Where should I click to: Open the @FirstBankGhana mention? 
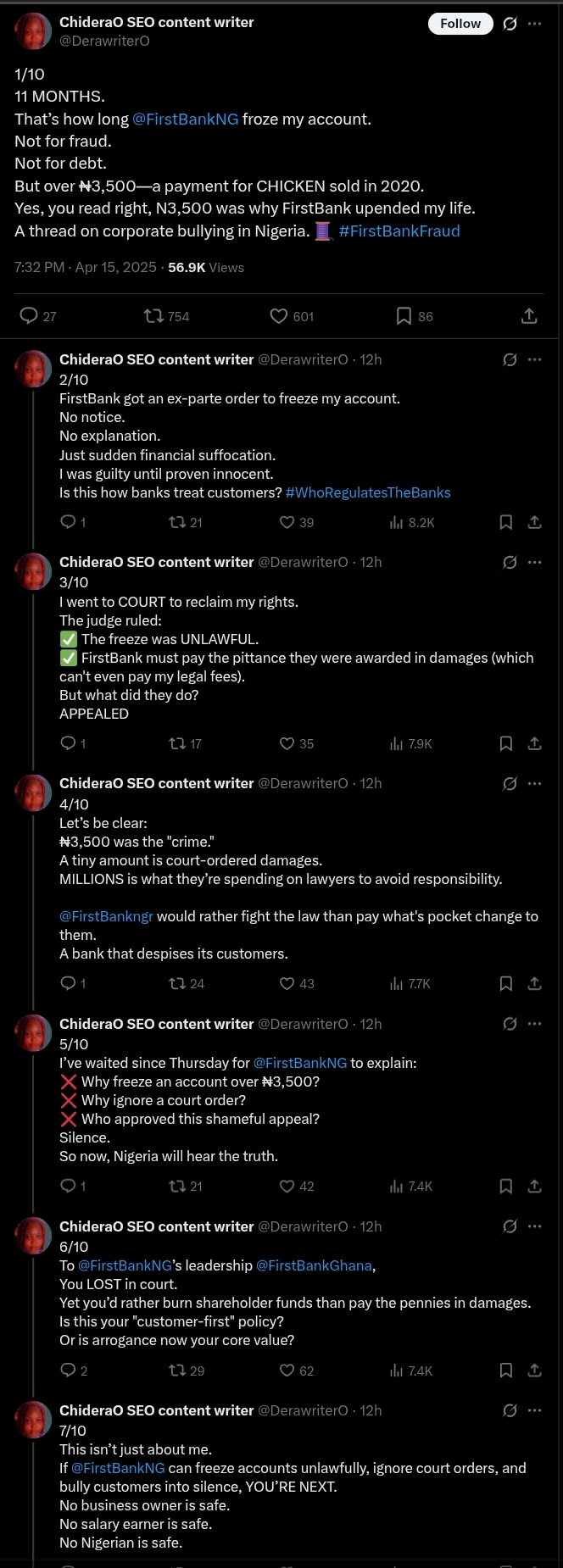click(314, 1265)
